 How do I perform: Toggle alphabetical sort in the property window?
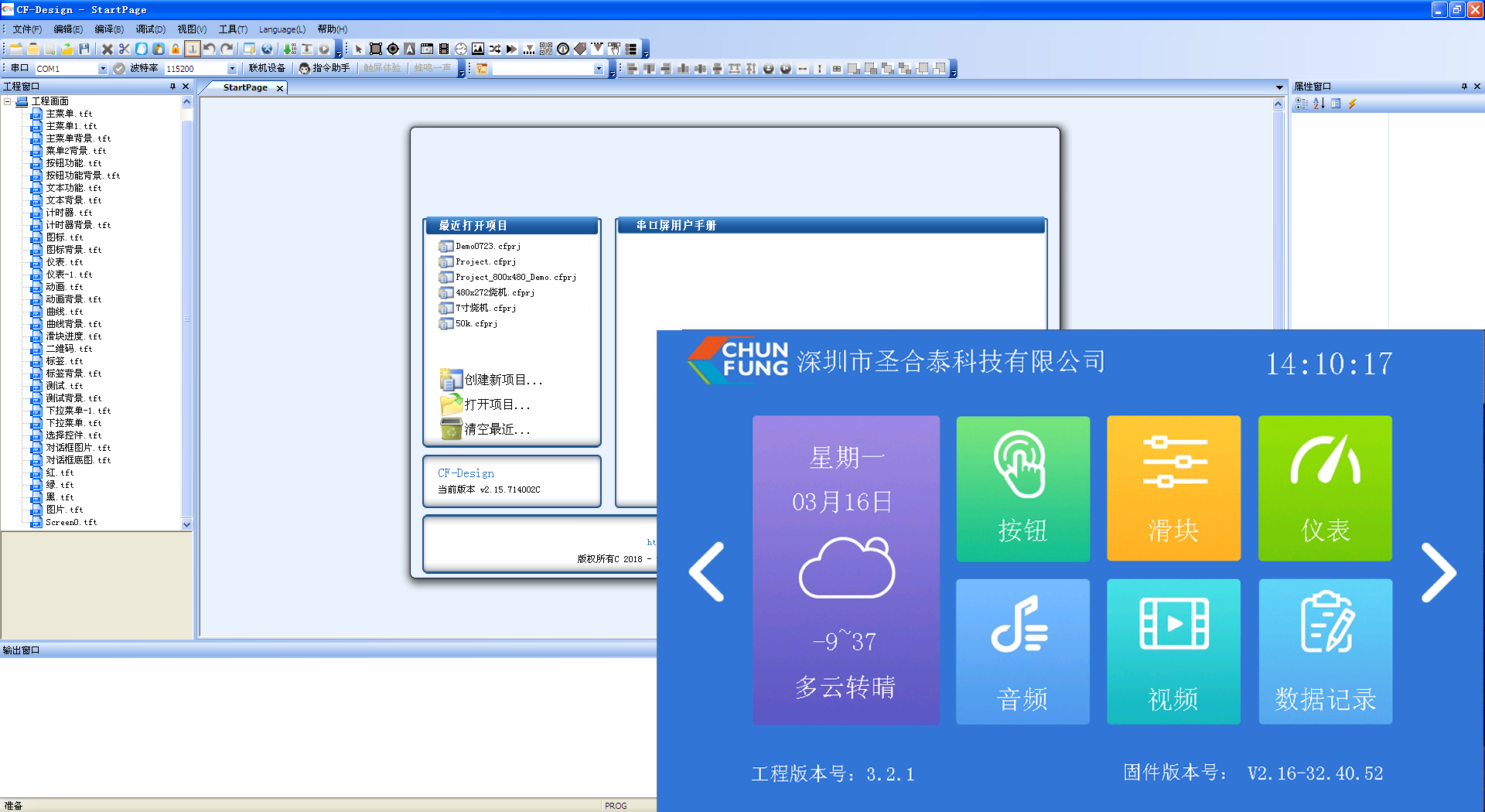point(1319,104)
